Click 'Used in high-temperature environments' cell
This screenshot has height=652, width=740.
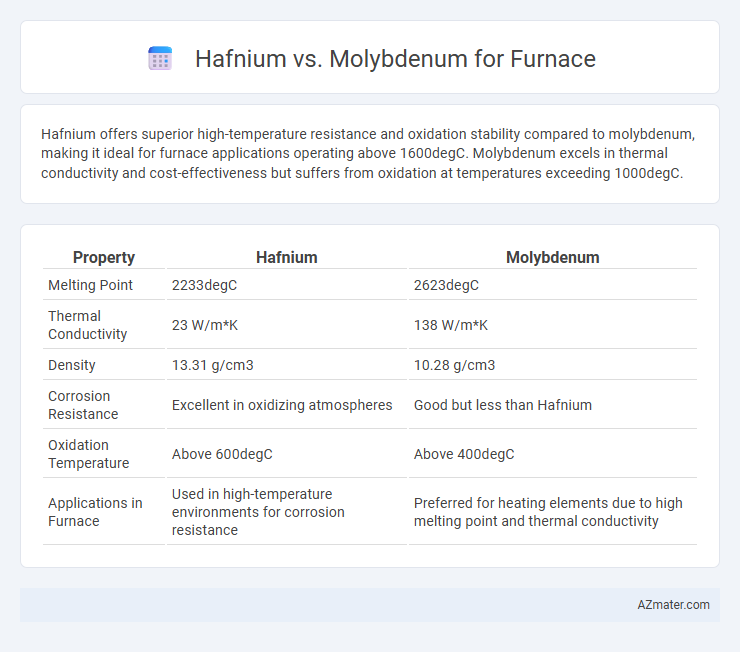(x=258, y=512)
